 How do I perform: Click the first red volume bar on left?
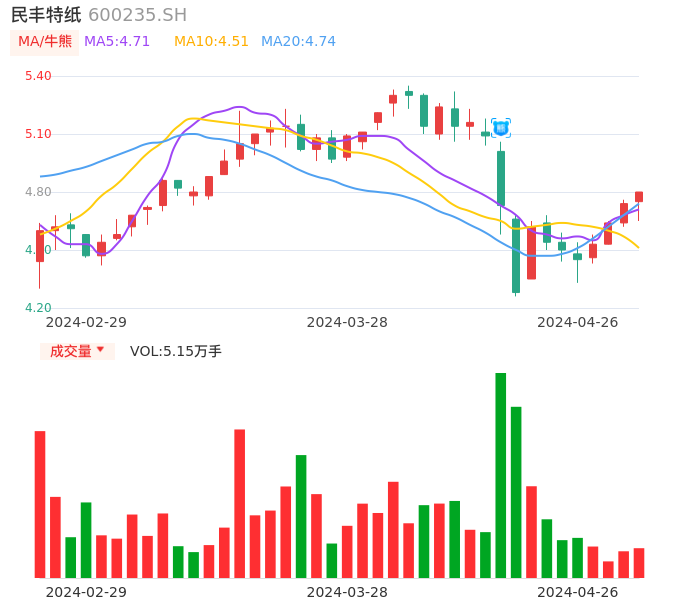[x=40, y=504]
